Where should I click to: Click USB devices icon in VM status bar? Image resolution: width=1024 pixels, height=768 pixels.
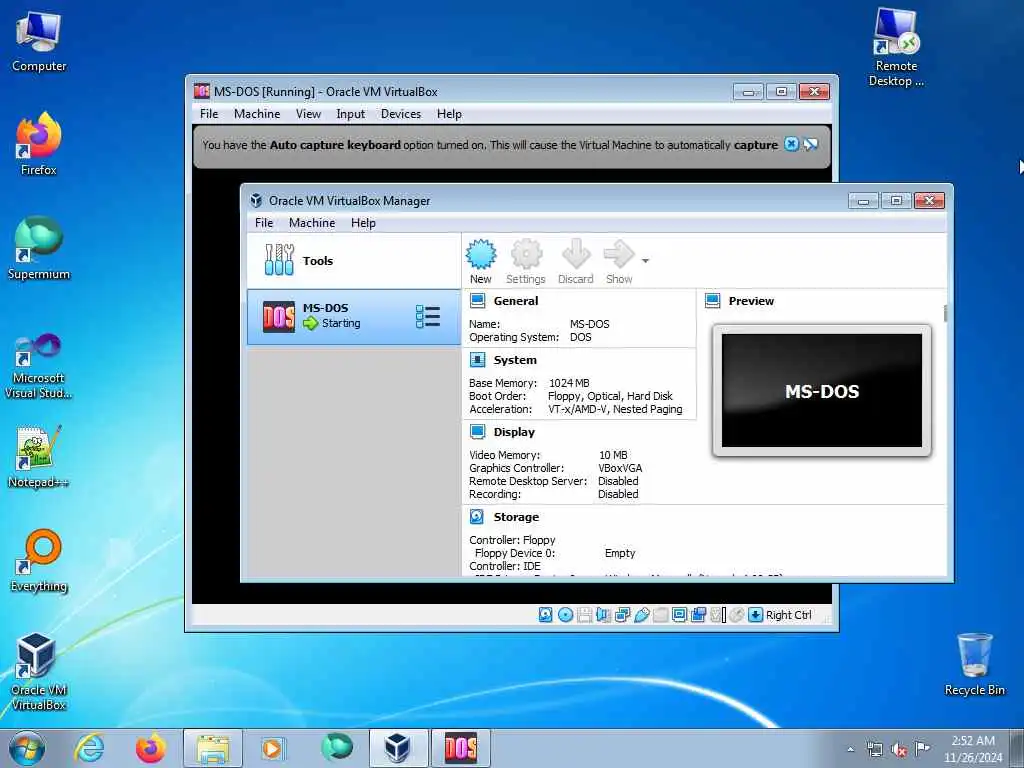(641, 615)
